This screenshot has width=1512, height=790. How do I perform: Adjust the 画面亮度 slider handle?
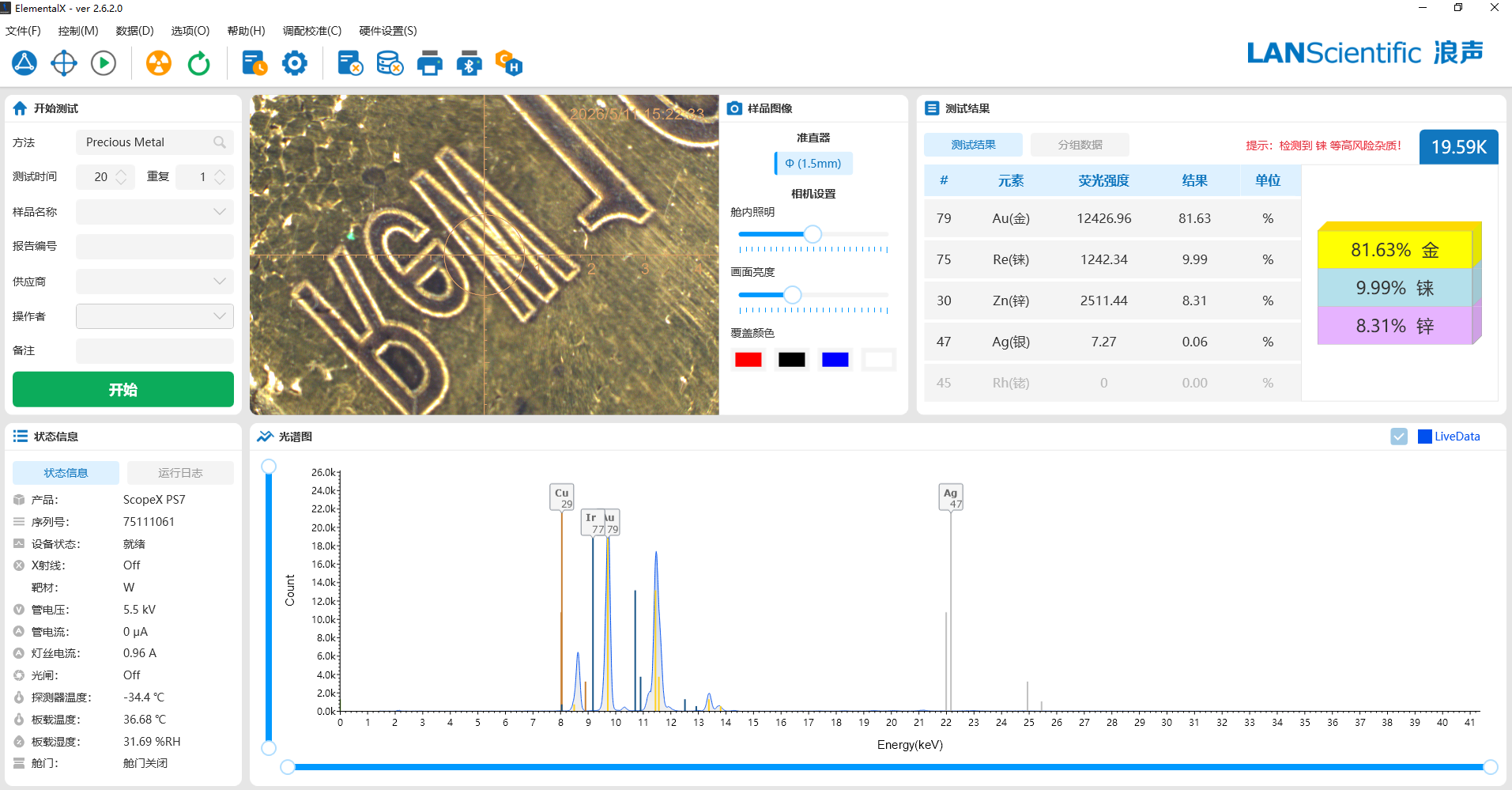[792, 295]
